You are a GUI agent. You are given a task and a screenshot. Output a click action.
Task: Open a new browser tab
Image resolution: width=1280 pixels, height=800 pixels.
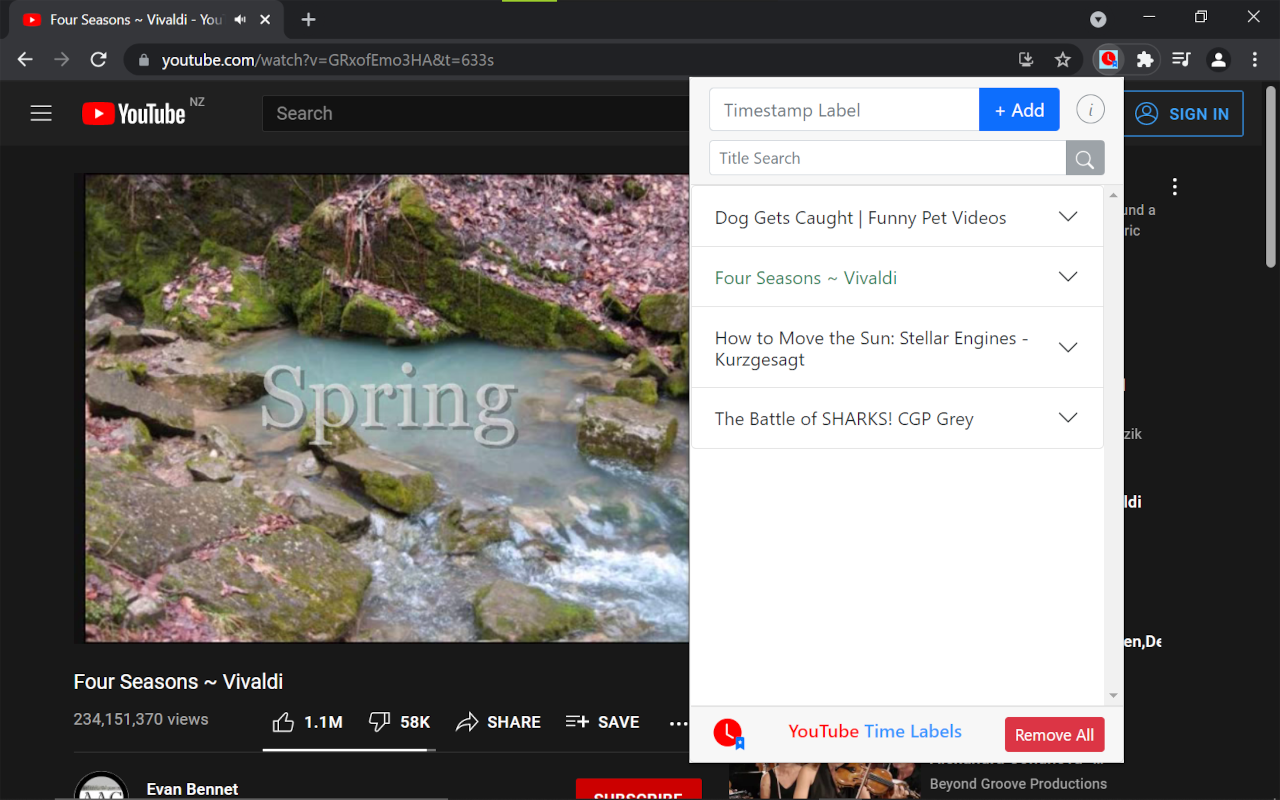click(x=308, y=20)
